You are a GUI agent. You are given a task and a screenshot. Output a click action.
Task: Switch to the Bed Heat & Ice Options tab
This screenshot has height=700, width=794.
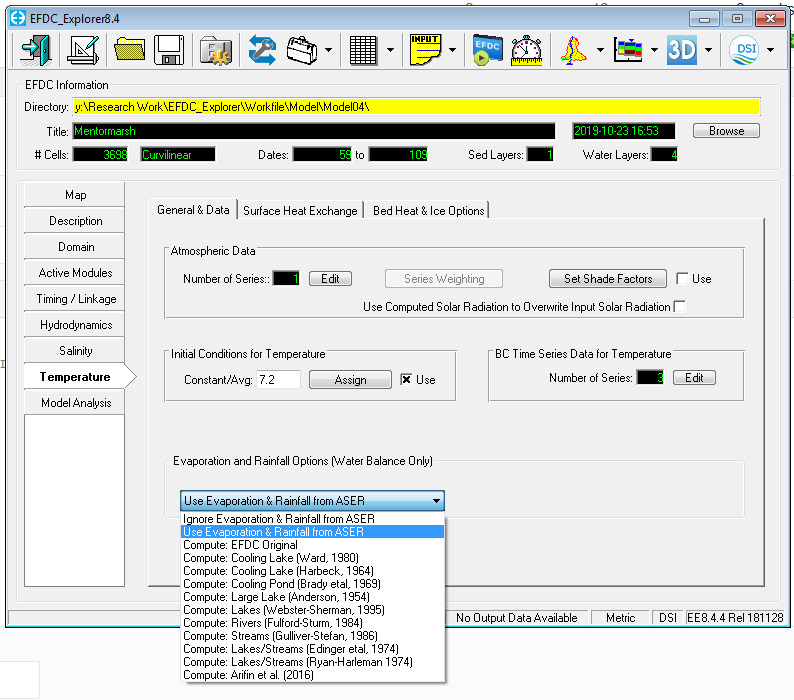click(428, 211)
